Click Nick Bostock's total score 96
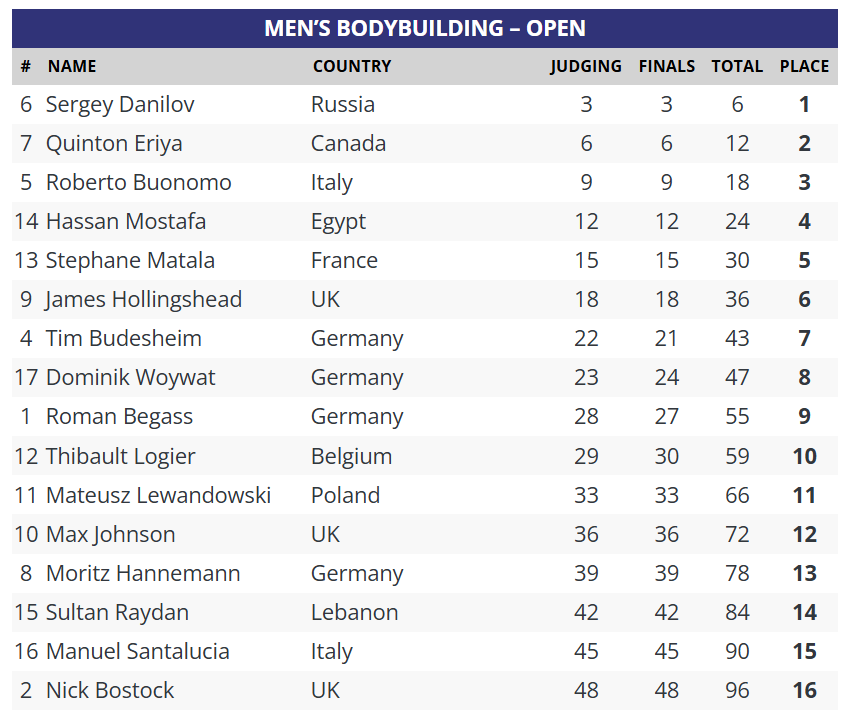Viewport: 850px width, 724px height. (x=737, y=690)
